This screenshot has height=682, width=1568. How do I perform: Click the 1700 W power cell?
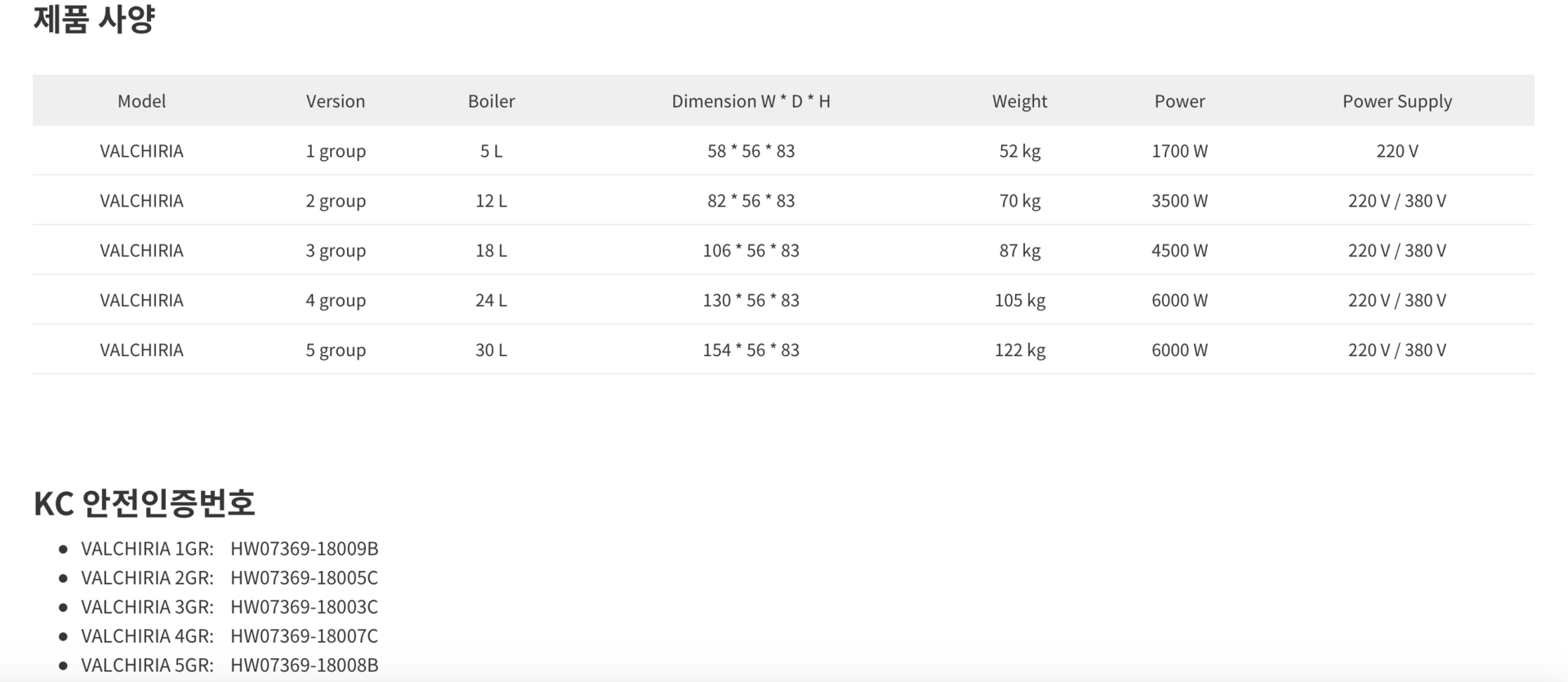[1179, 151]
